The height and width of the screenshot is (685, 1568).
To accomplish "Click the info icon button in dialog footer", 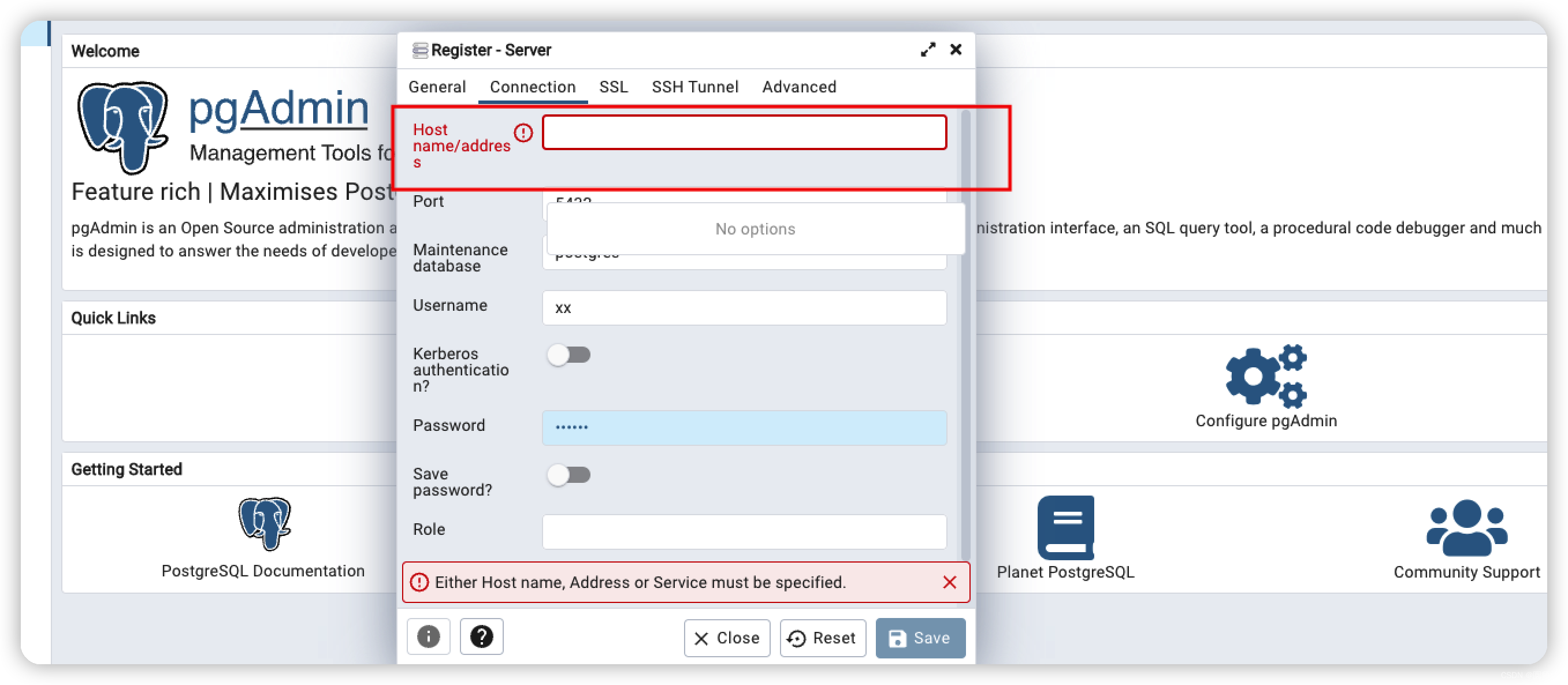I will pyautogui.click(x=428, y=636).
